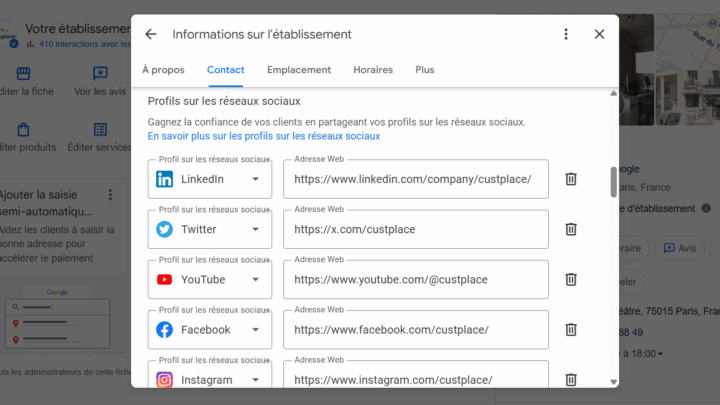Delete the LinkedIn profile row
This screenshot has height=405, width=720.
(x=571, y=179)
